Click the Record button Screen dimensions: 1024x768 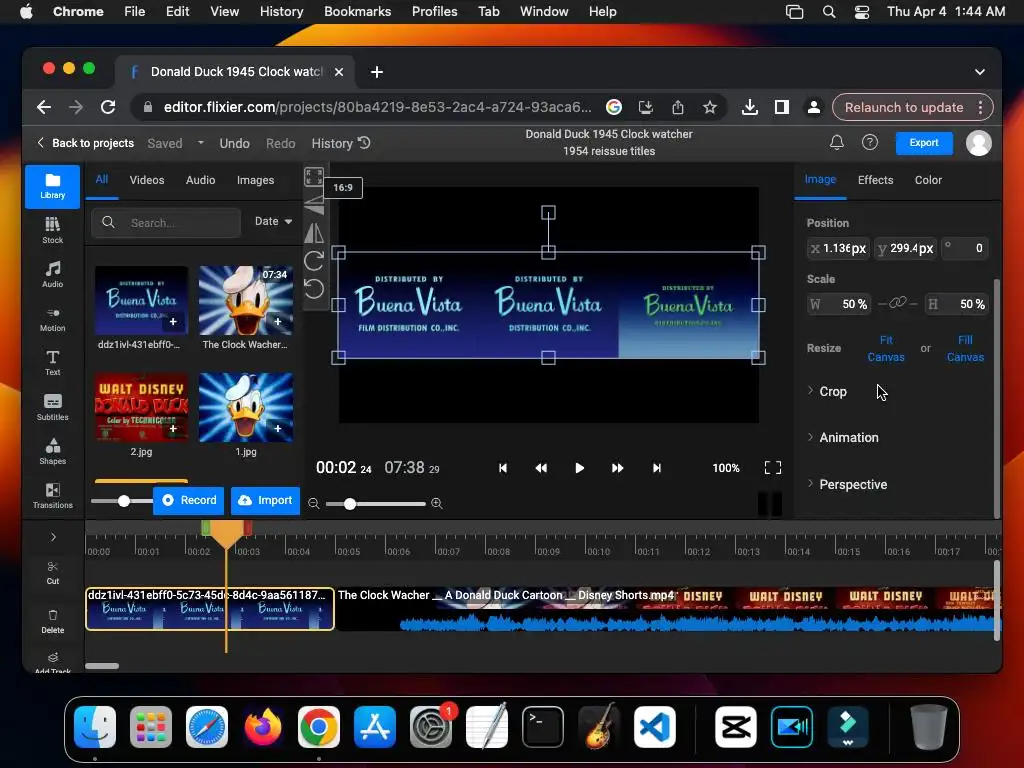(189, 500)
